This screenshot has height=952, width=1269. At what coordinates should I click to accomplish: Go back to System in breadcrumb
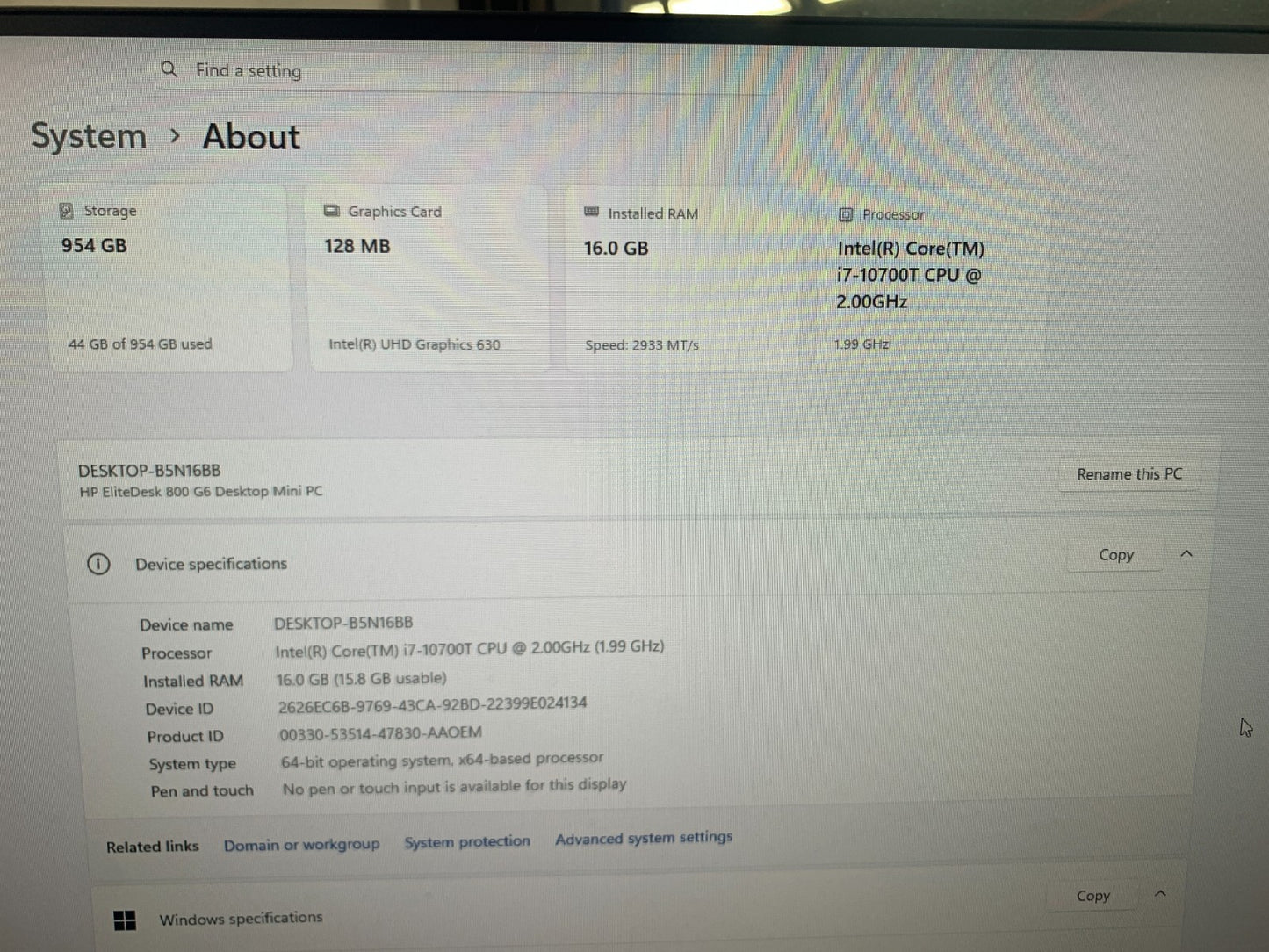click(89, 136)
